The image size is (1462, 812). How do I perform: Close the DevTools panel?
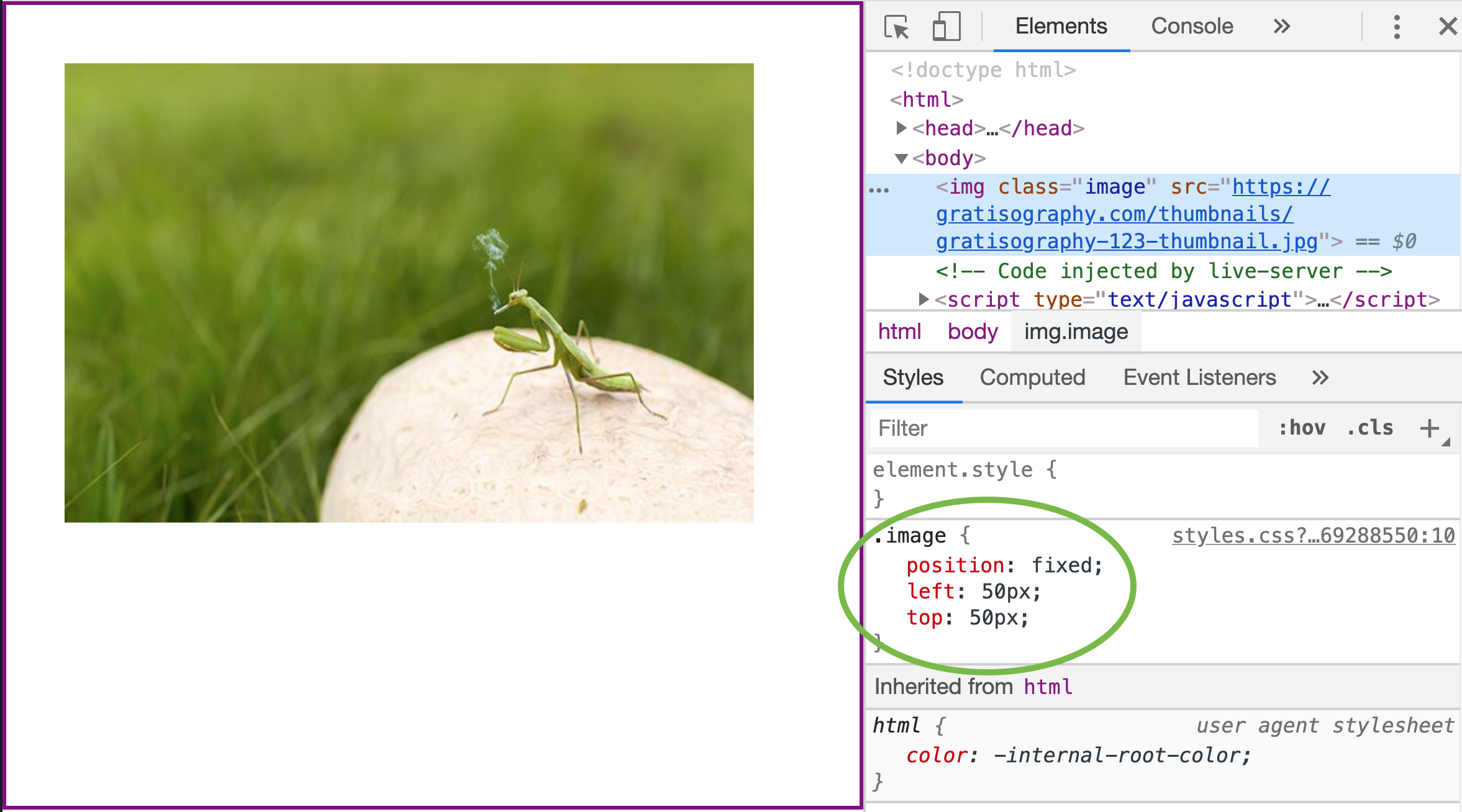pos(1448,27)
